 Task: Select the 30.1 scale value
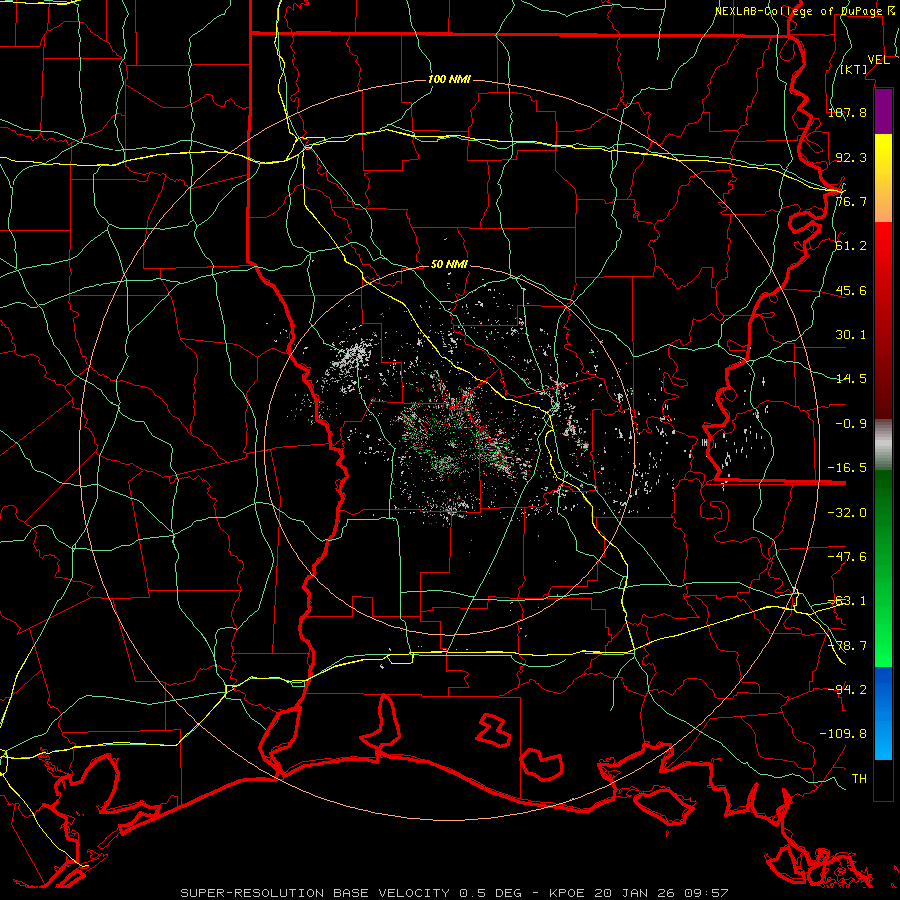coord(851,335)
